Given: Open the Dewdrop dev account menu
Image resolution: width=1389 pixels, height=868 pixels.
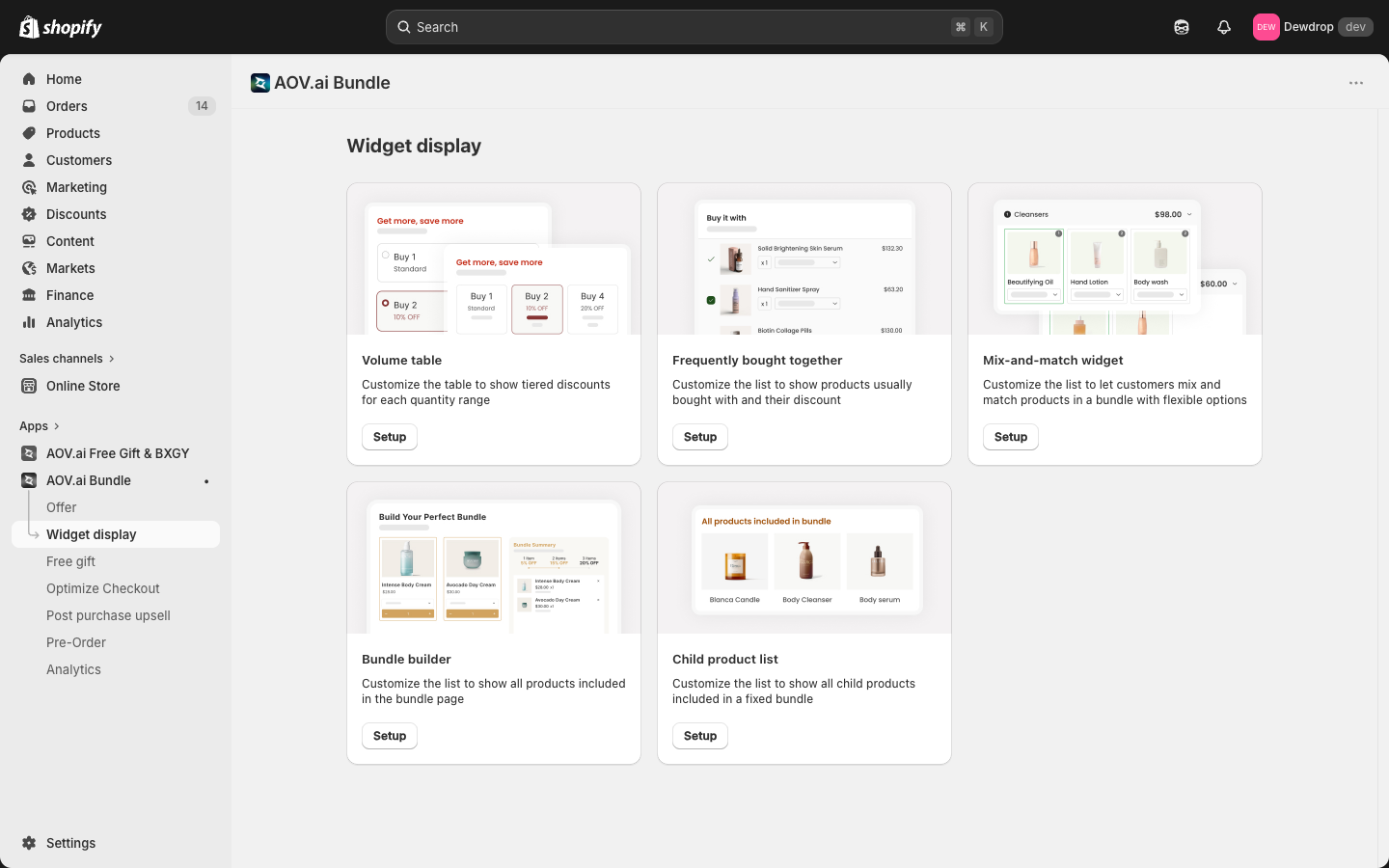Looking at the screenshot, I should point(1313,27).
